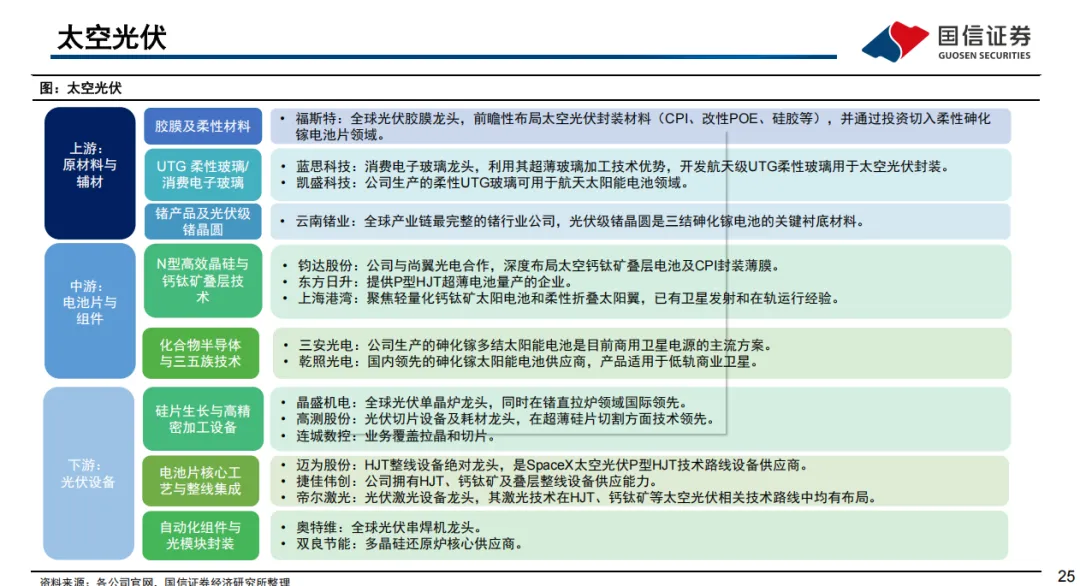
Task: Click the GUOSEN SECURITIES English text
Action: pos(984,55)
